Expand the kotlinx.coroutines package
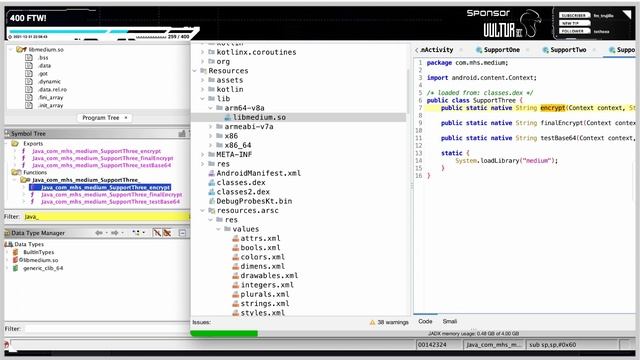The width and height of the screenshot is (640, 360). point(202,52)
